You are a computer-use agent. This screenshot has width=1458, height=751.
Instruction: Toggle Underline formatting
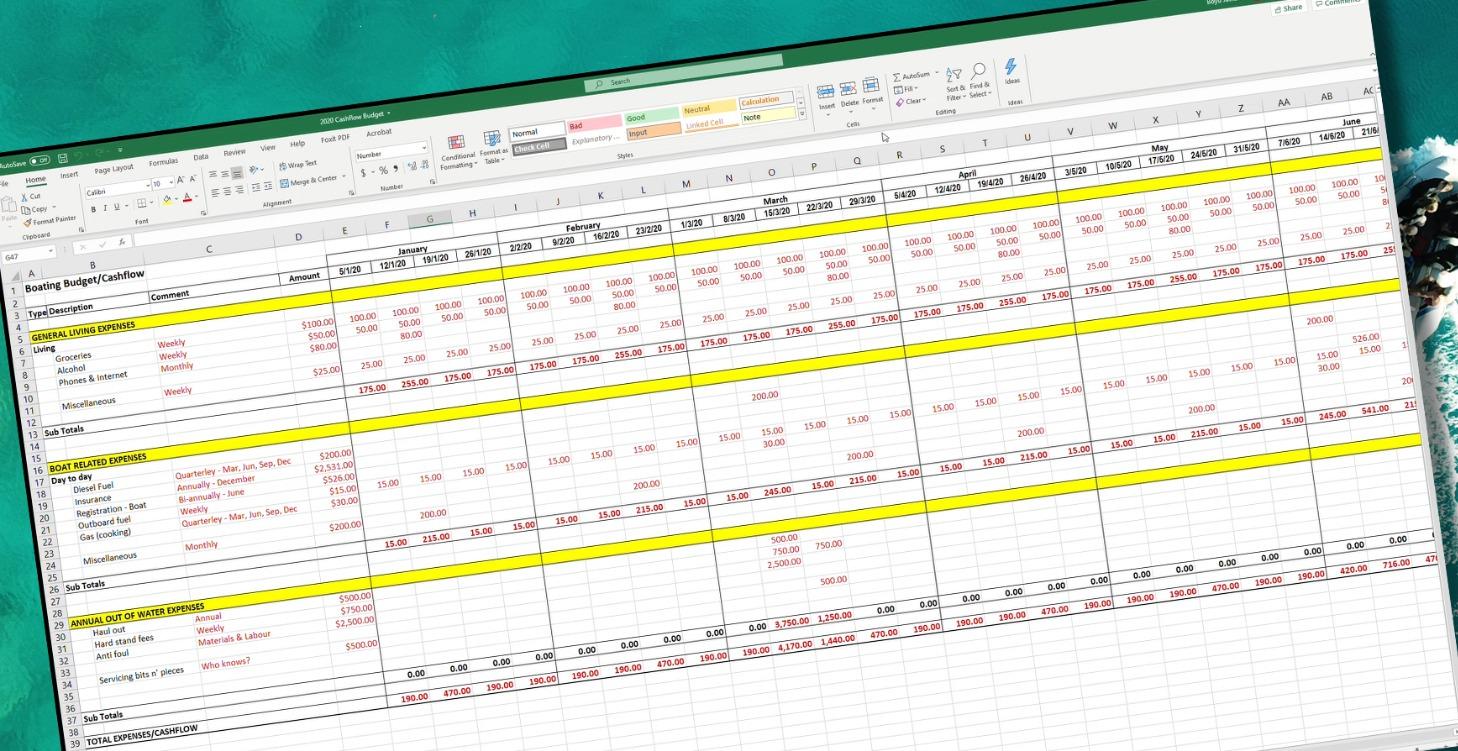117,207
